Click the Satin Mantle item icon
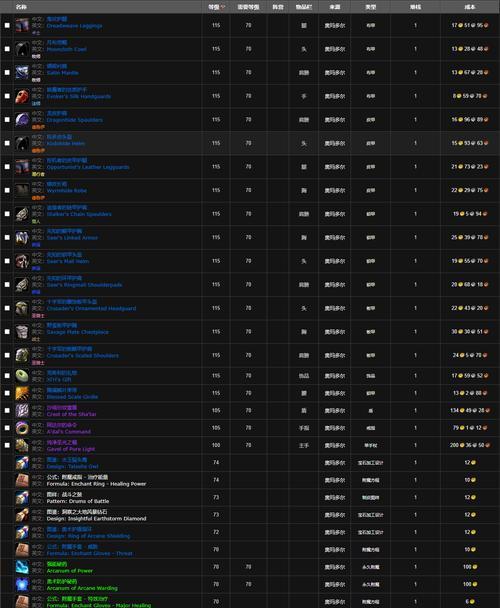 coord(22,73)
